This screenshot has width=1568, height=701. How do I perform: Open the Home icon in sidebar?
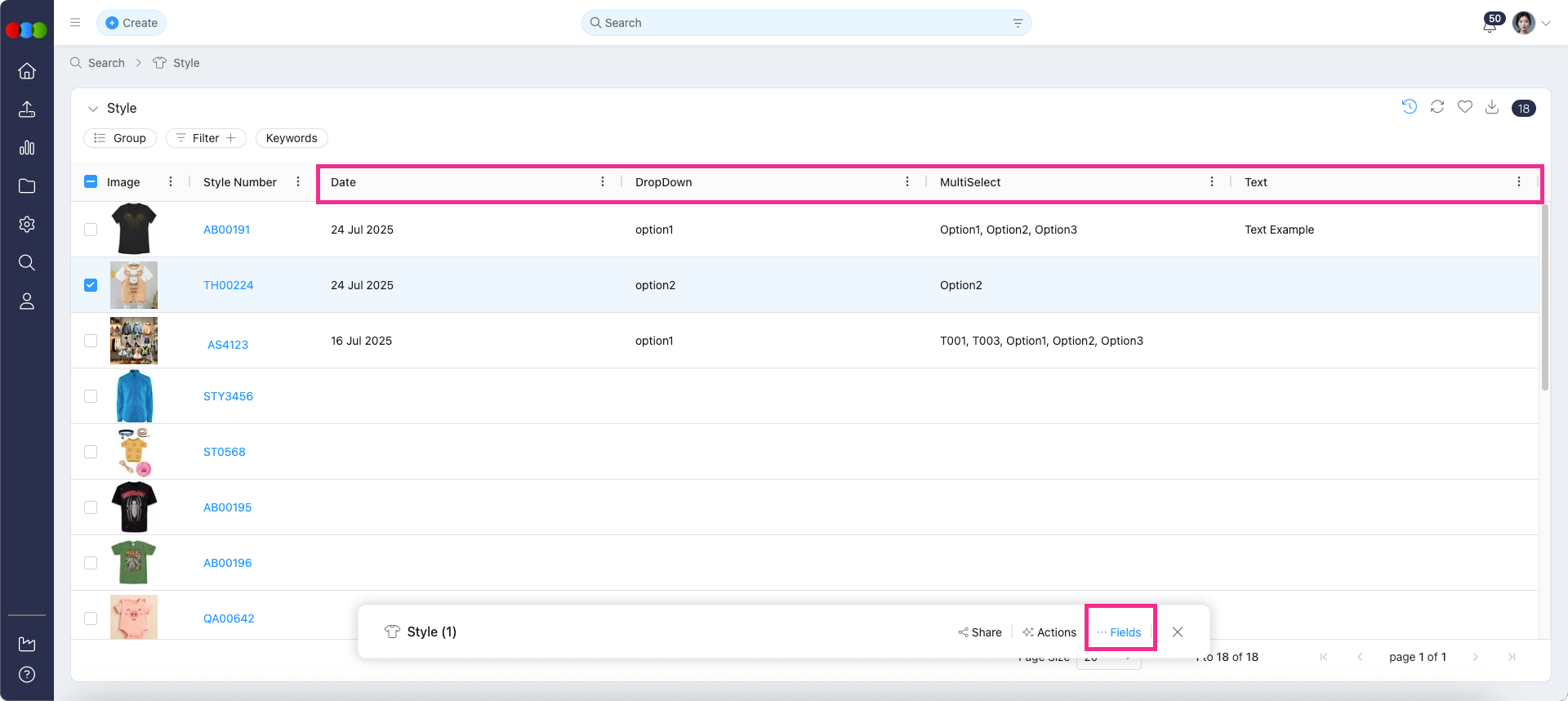27,71
